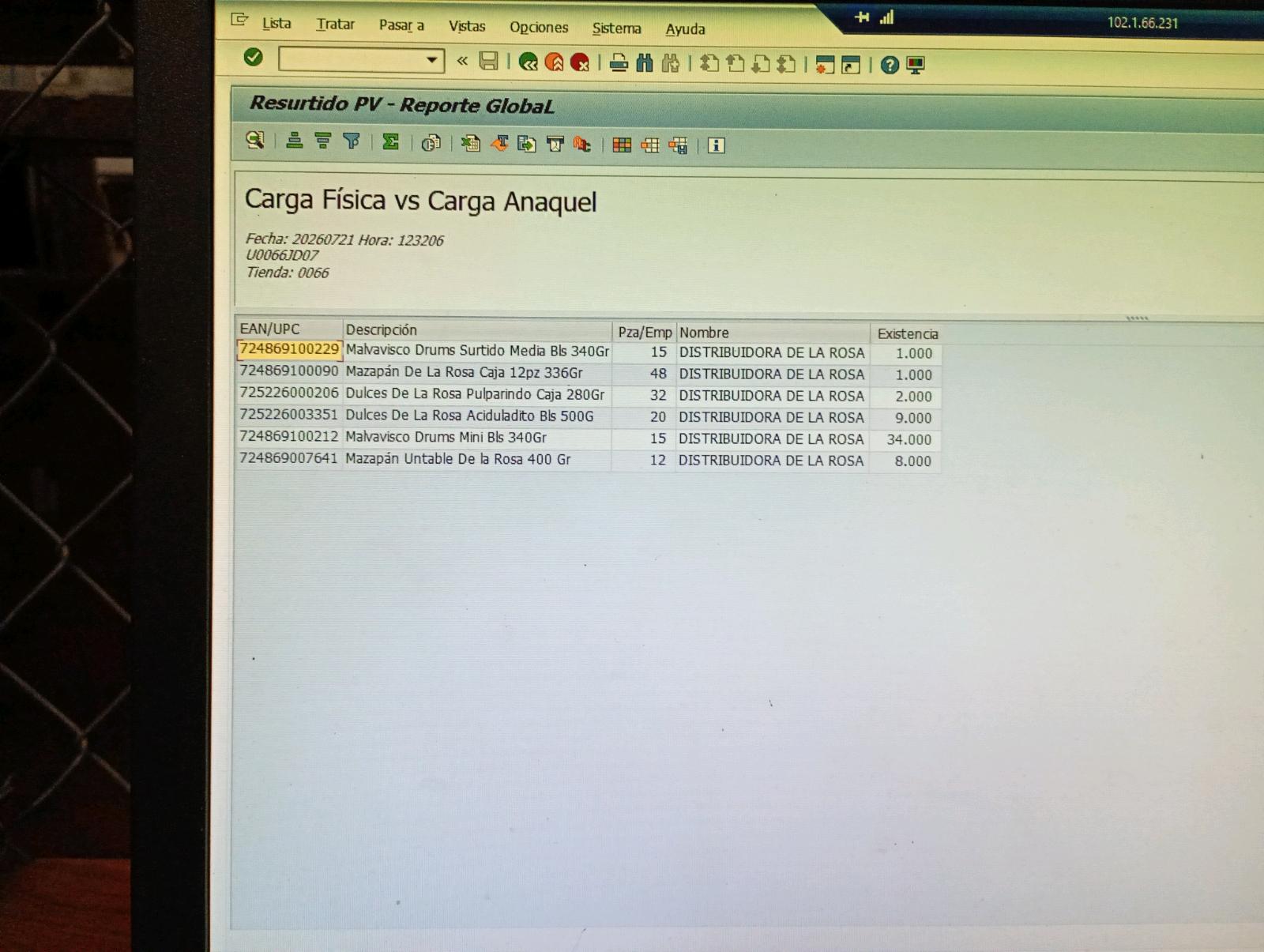Open the Tratar menu
1264x952 pixels.
[x=335, y=24]
